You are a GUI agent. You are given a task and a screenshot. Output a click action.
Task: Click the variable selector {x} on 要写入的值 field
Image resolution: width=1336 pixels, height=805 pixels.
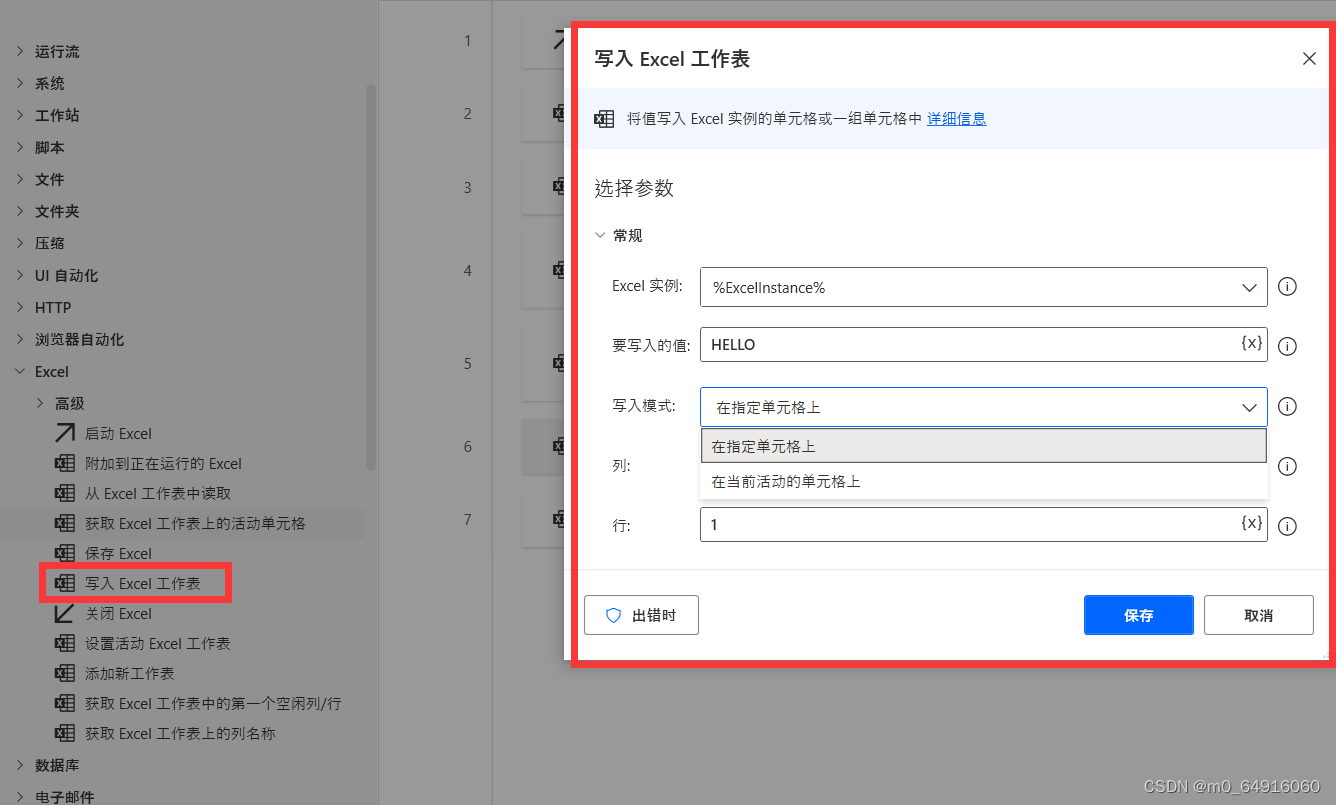tap(1251, 344)
